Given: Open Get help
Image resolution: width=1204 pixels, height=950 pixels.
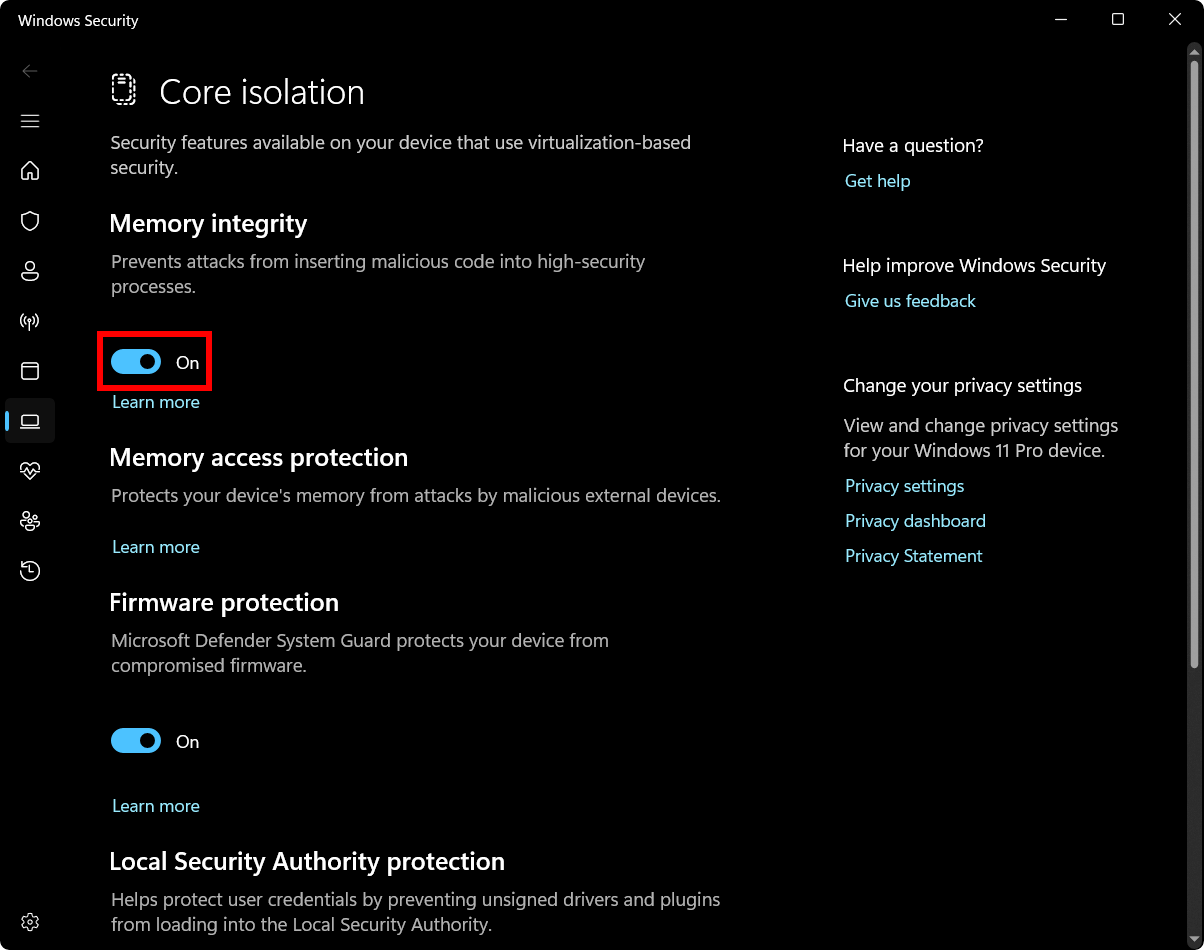Looking at the screenshot, I should (x=877, y=180).
